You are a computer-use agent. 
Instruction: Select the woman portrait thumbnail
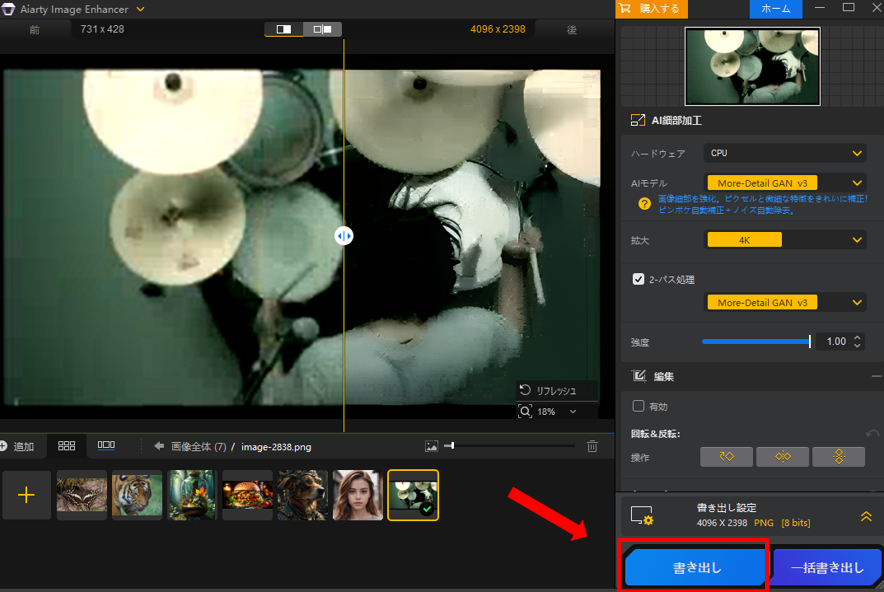point(358,495)
